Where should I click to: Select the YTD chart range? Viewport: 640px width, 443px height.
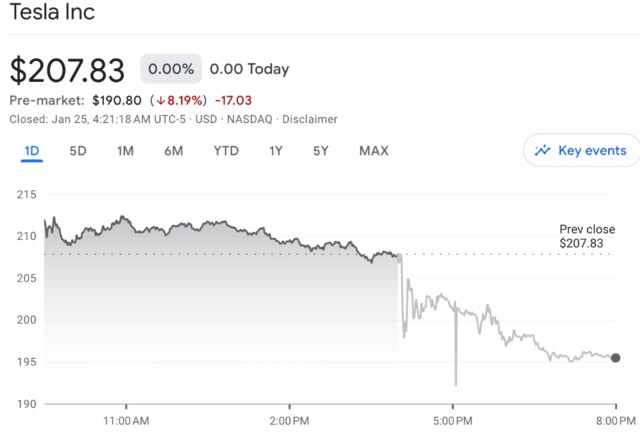coord(226,151)
